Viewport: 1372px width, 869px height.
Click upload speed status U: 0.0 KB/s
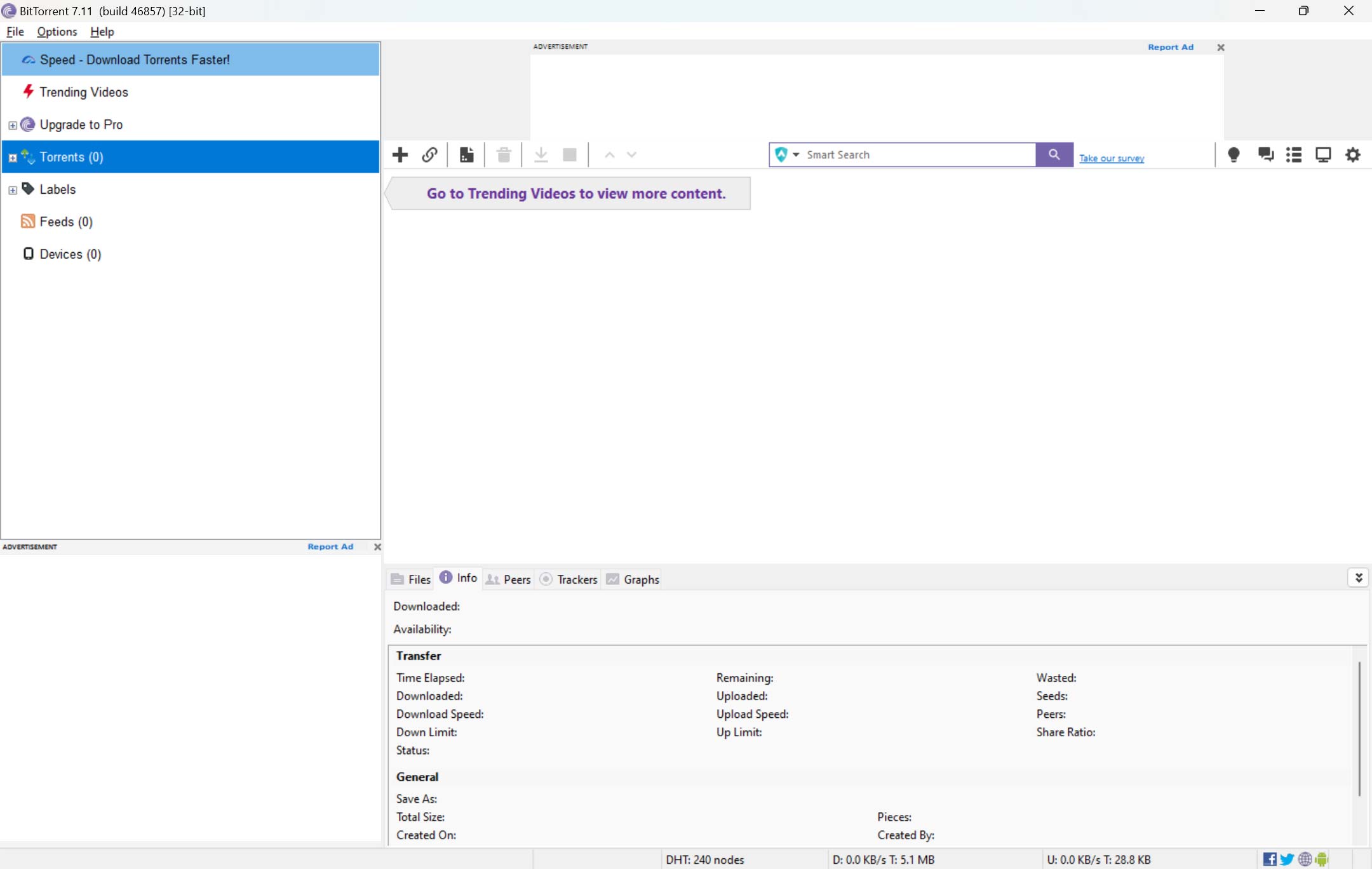1099,859
